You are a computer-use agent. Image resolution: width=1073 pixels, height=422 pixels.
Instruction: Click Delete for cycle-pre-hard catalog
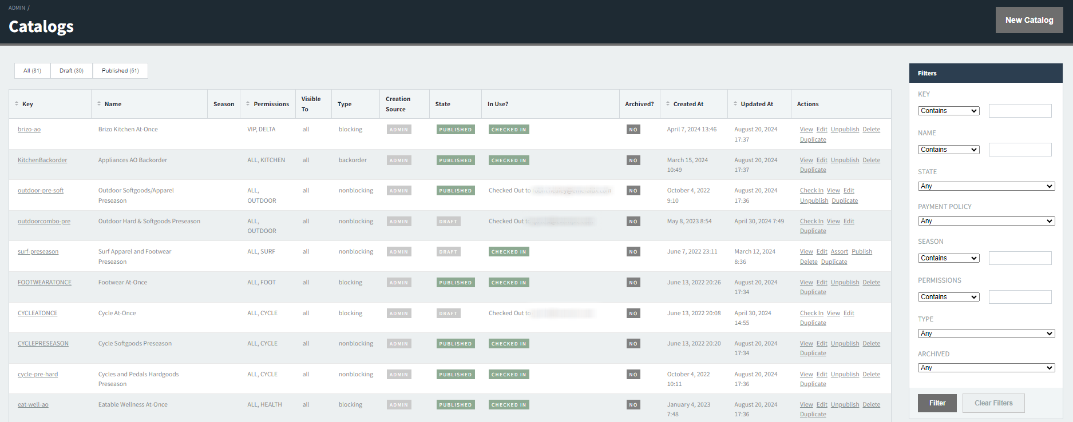tap(871, 374)
